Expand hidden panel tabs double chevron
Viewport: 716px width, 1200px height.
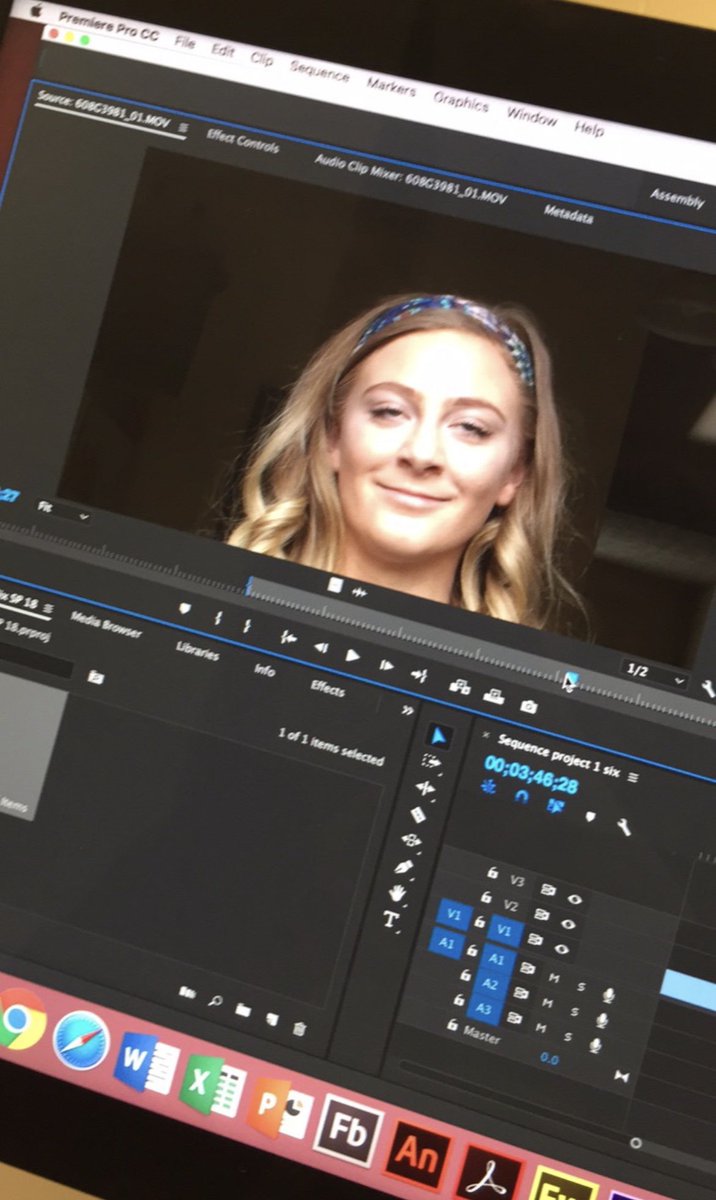pos(408,709)
